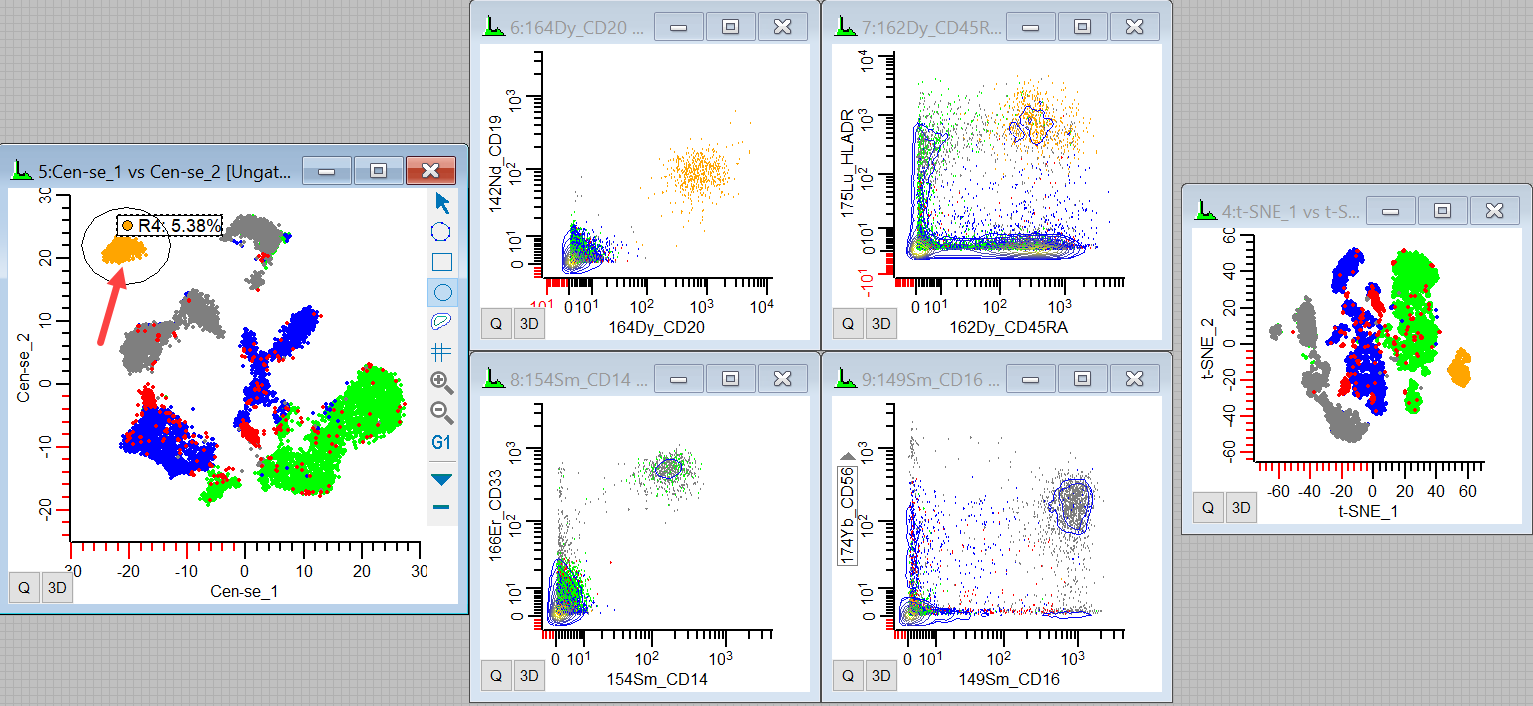Screen dimensions: 1533x706
Task: Collapse toolbar using the blue minus
Action: coord(441,508)
